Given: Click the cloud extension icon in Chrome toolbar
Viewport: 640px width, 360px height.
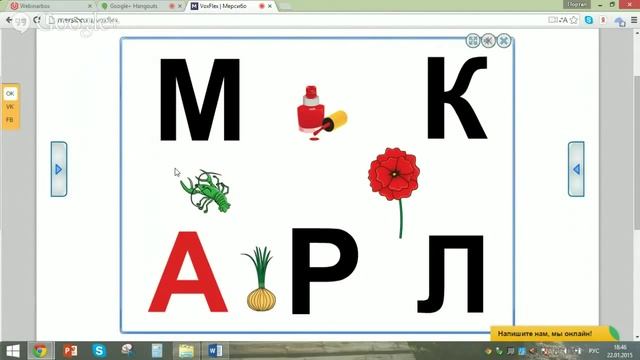Looking at the screenshot, I should click(x=620, y=21).
